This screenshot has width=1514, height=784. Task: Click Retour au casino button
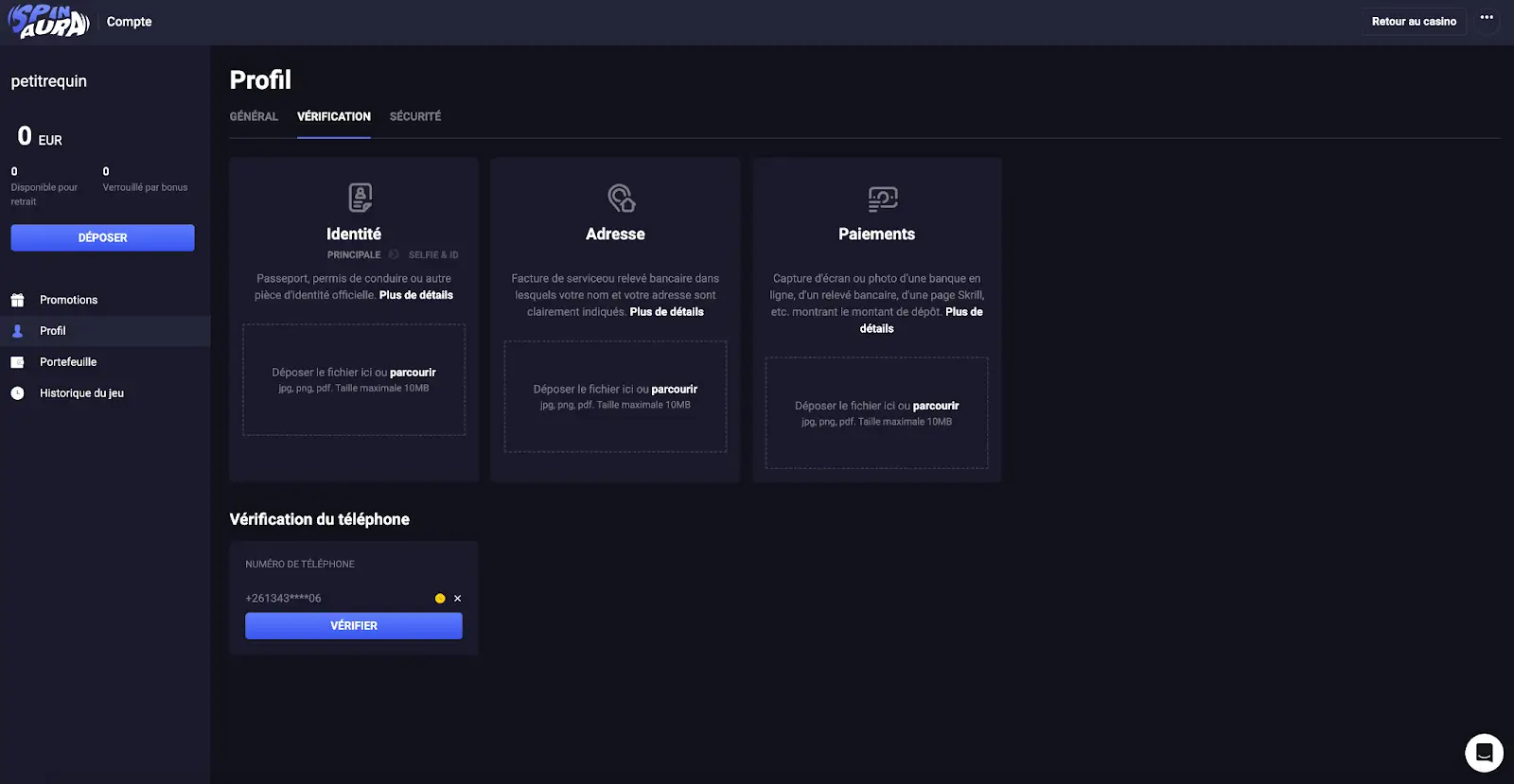pyautogui.click(x=1414, y=22)
